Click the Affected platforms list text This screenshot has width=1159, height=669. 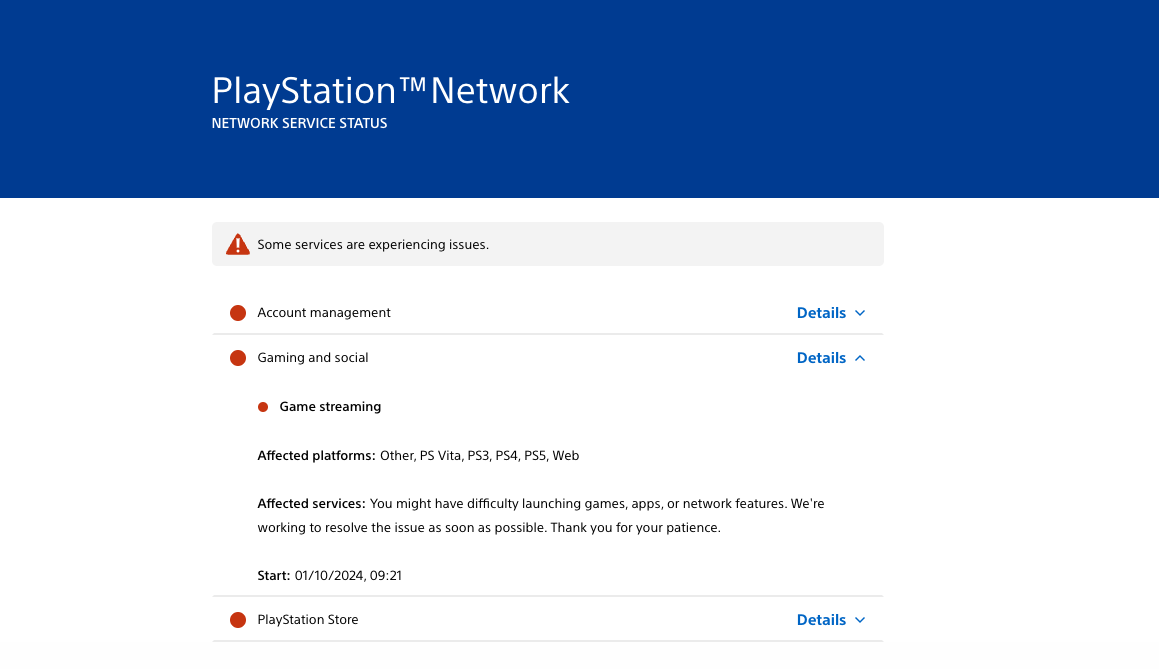[x=480, y=456]
